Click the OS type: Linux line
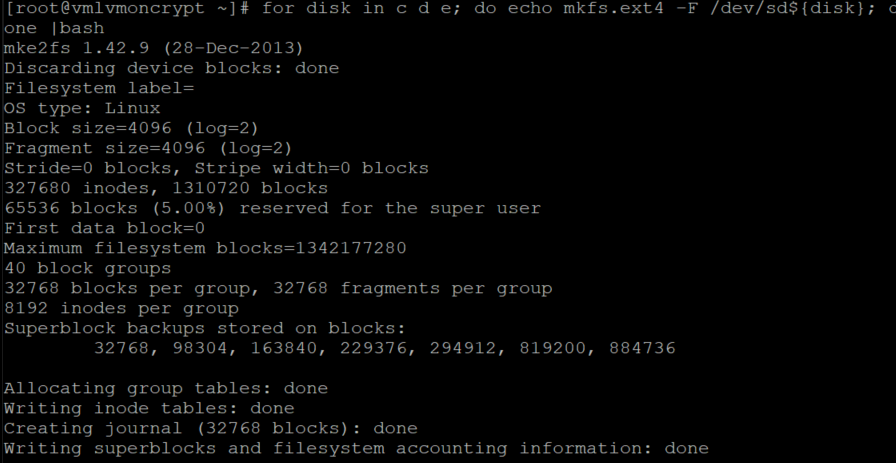The height and width of the screenshot is (463, 896). click(x=82, y=108)
